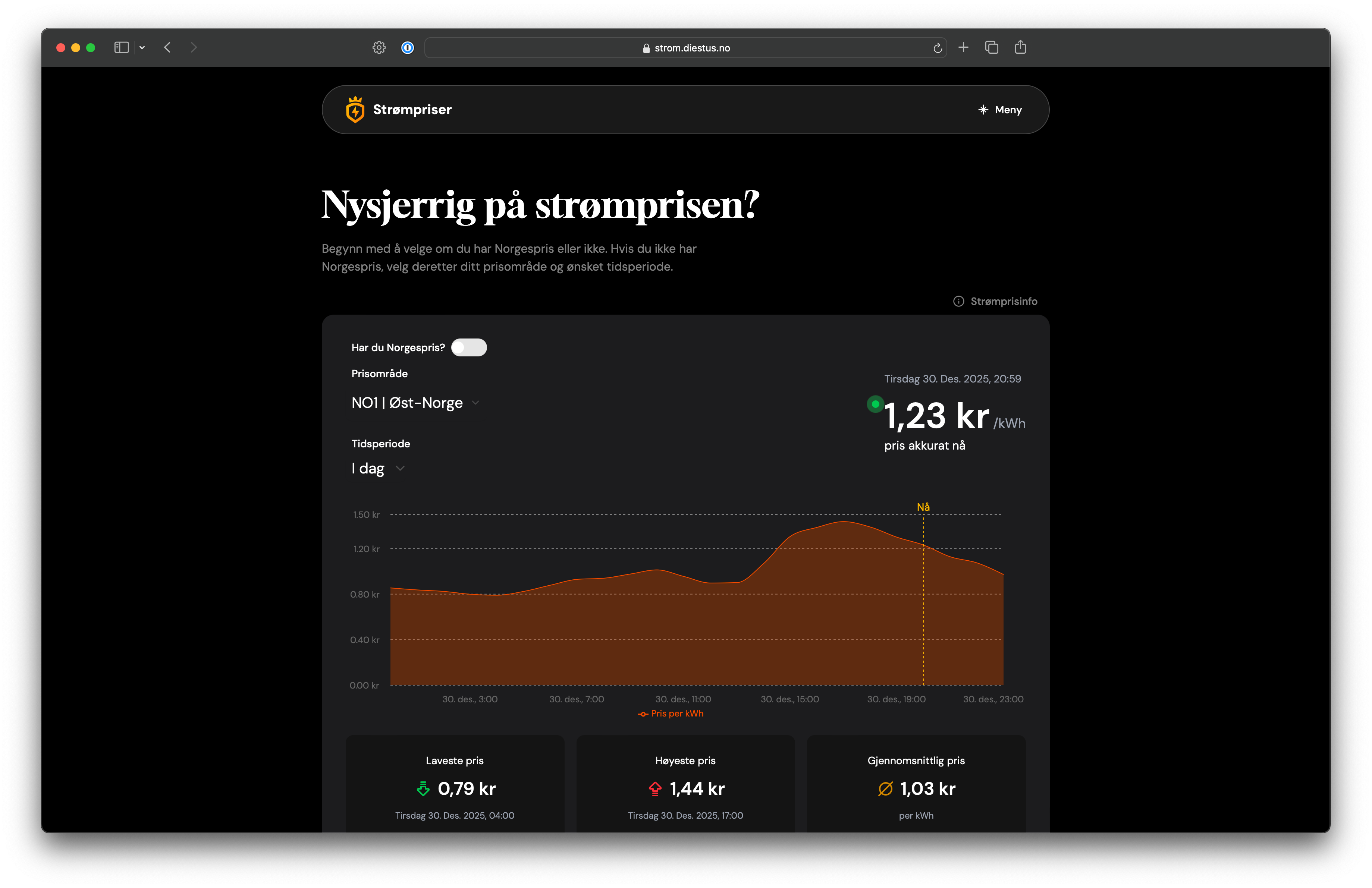Click the Høyeste pris 1,44 kr card
This screenshot has height=888, width=1372.
tap(685, 787)
